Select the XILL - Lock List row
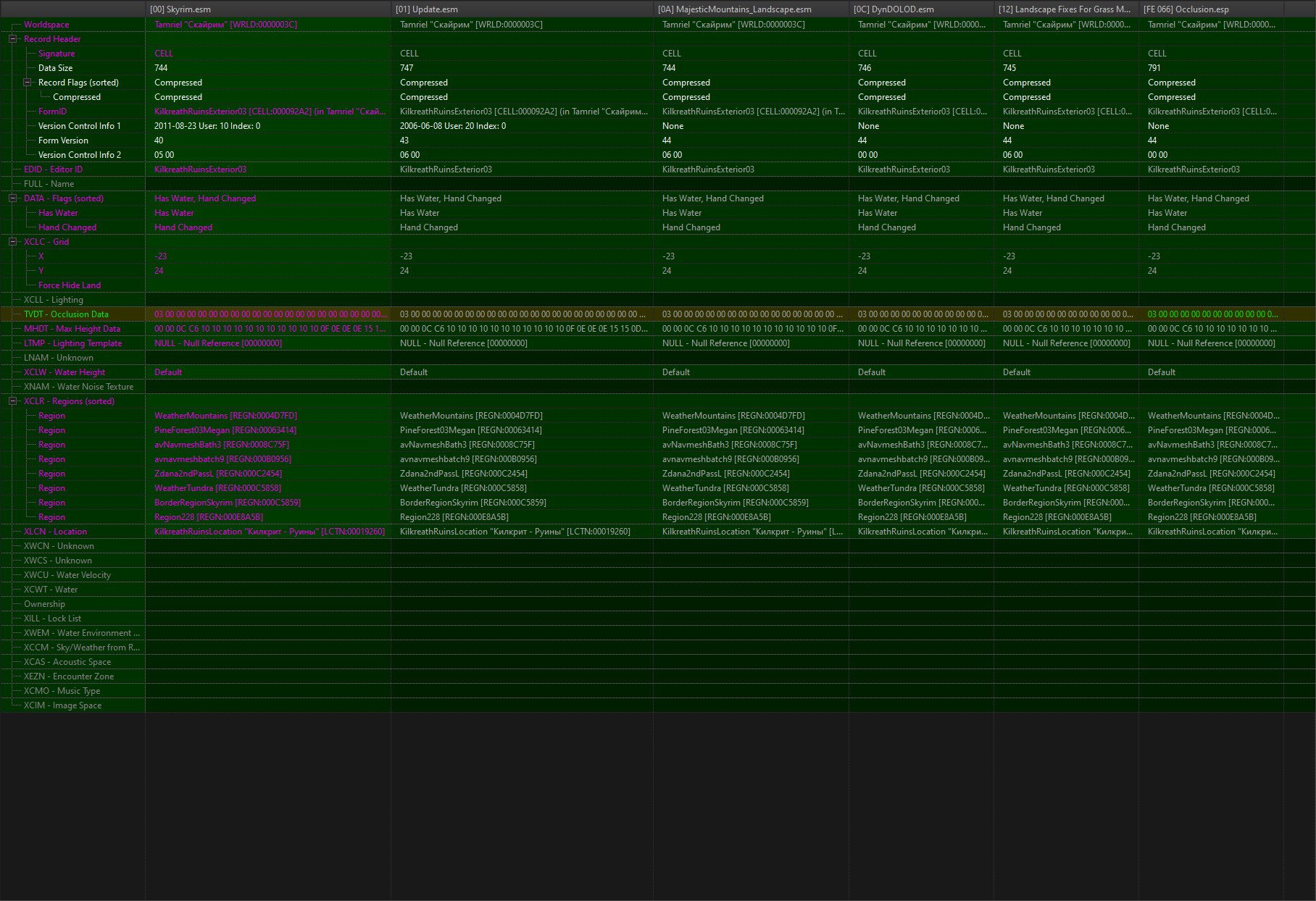Viewport: 1316px width, 901px height. 52,619
